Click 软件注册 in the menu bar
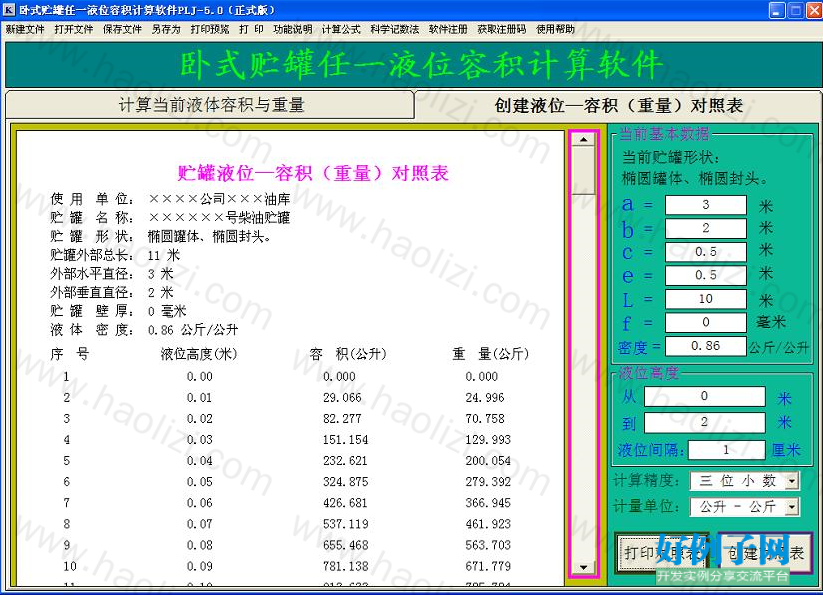The height and width of the screenshot is (595, 823). (448, 29)
